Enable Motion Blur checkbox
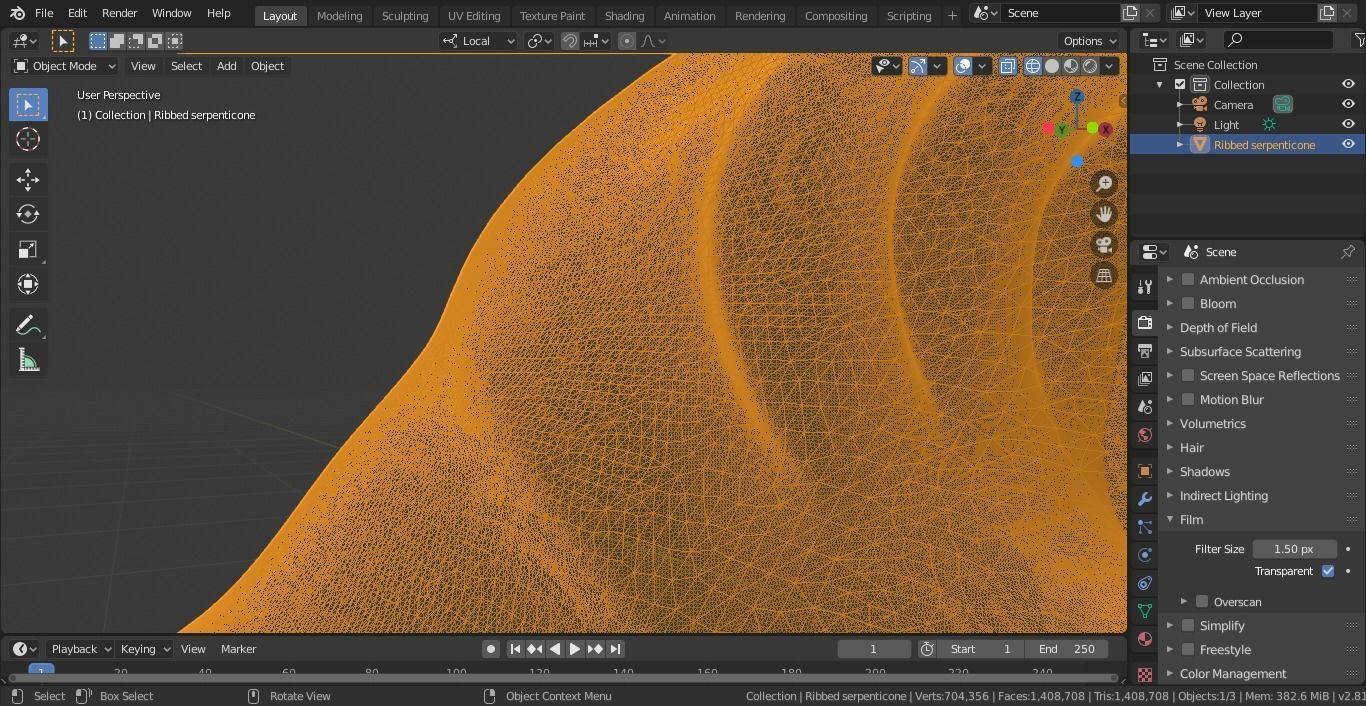 pyautogui.click(x=1188, y=399)
